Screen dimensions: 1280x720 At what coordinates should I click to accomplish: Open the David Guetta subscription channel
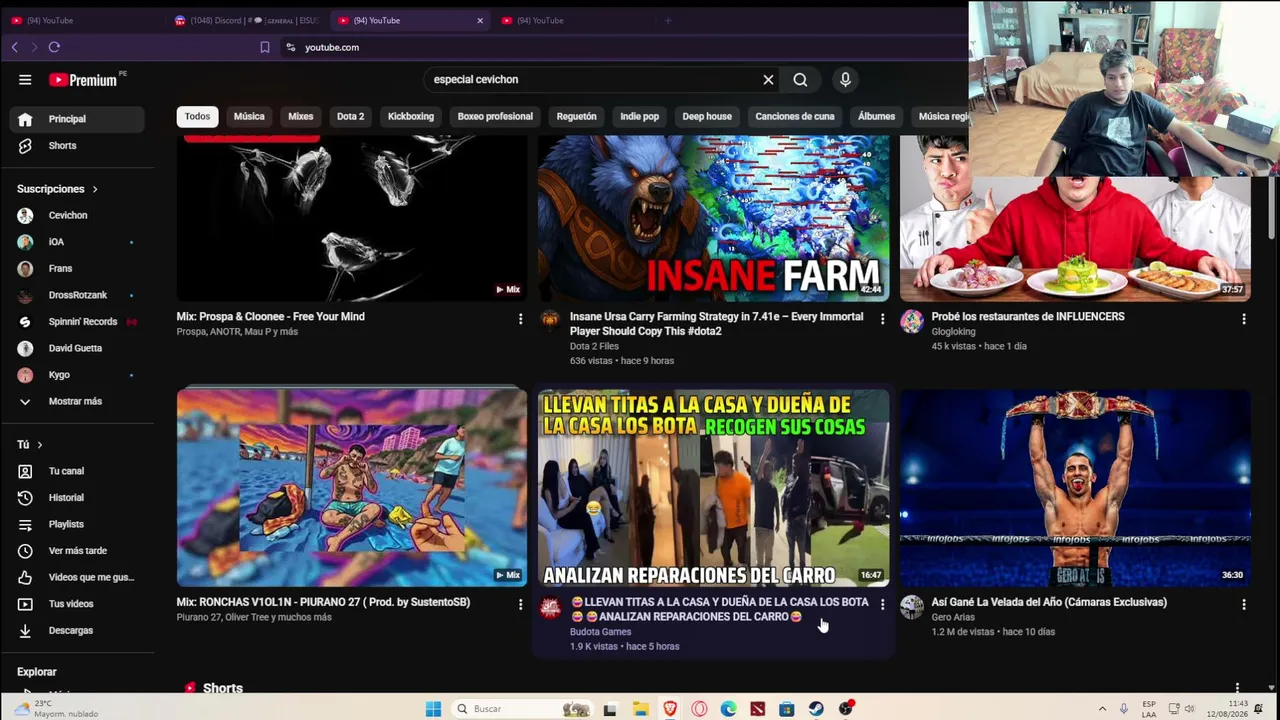[x=78, y=348]
